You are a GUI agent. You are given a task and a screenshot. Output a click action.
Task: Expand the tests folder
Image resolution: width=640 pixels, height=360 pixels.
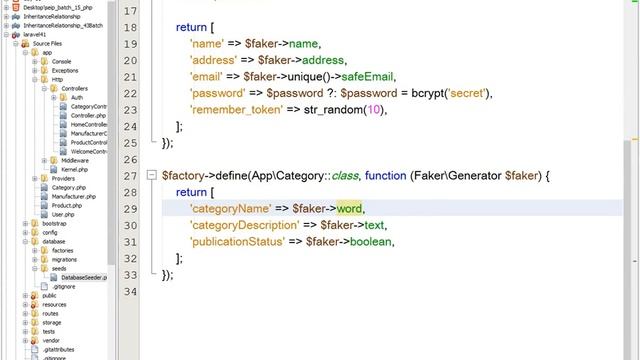click(x=25, y=331)
